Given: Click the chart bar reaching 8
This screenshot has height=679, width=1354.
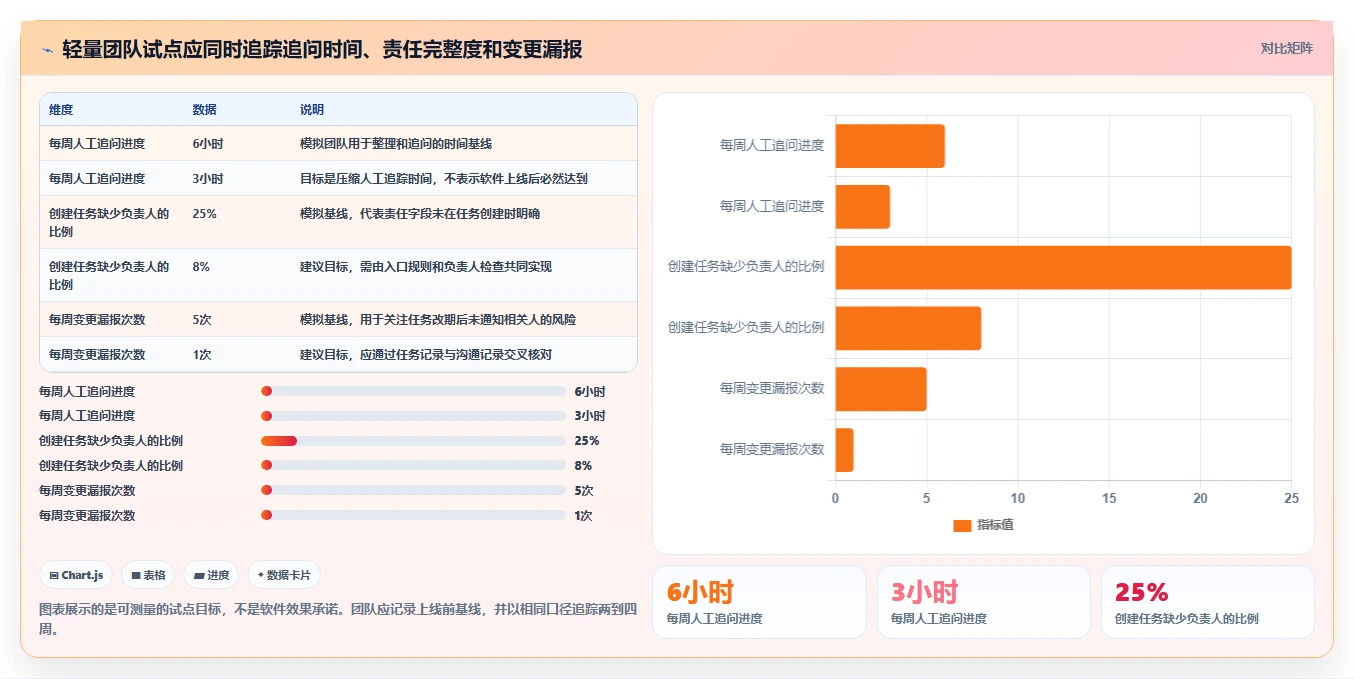Looking at the screenshot, I should point(908,328).
